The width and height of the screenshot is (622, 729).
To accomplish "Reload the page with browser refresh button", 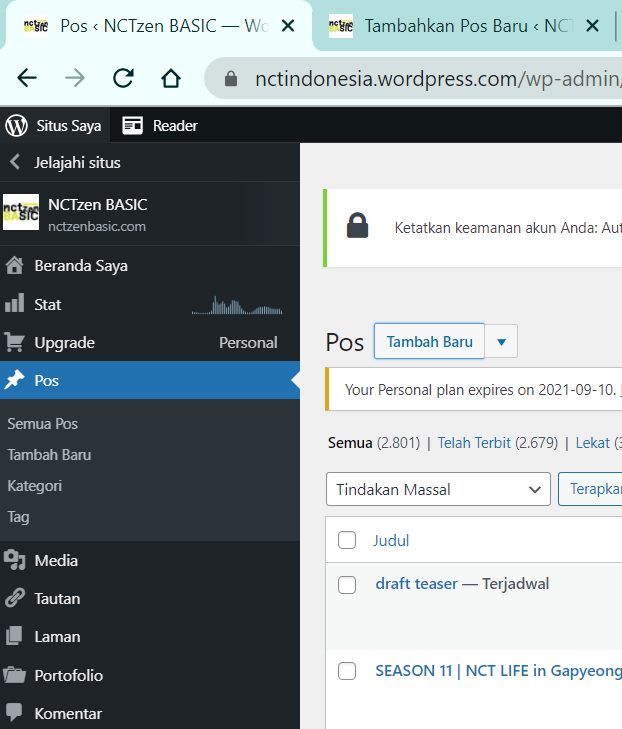I will (x=123, y=78).
